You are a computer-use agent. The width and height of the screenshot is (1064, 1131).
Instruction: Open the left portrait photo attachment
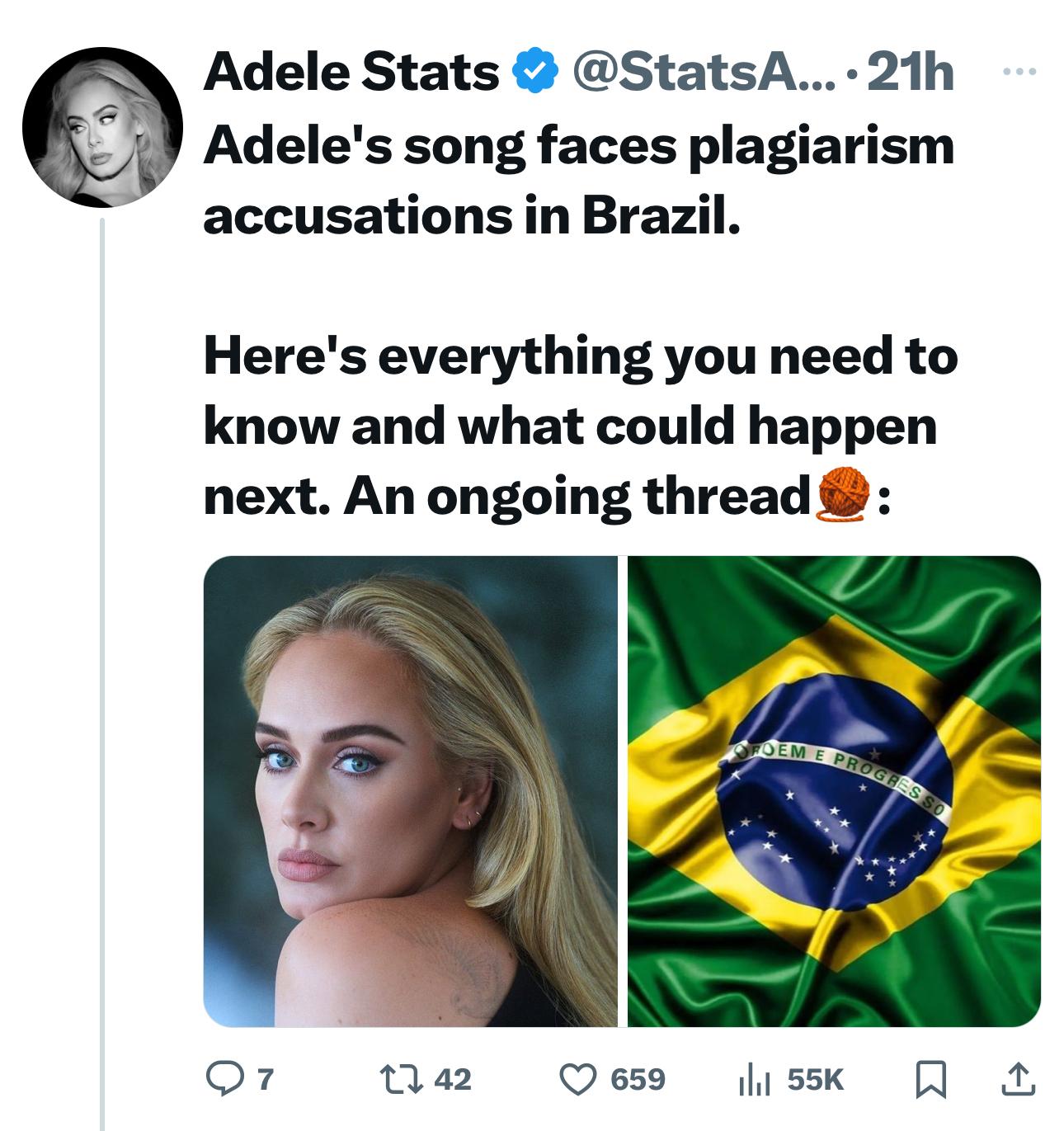[x=410, y=791]
